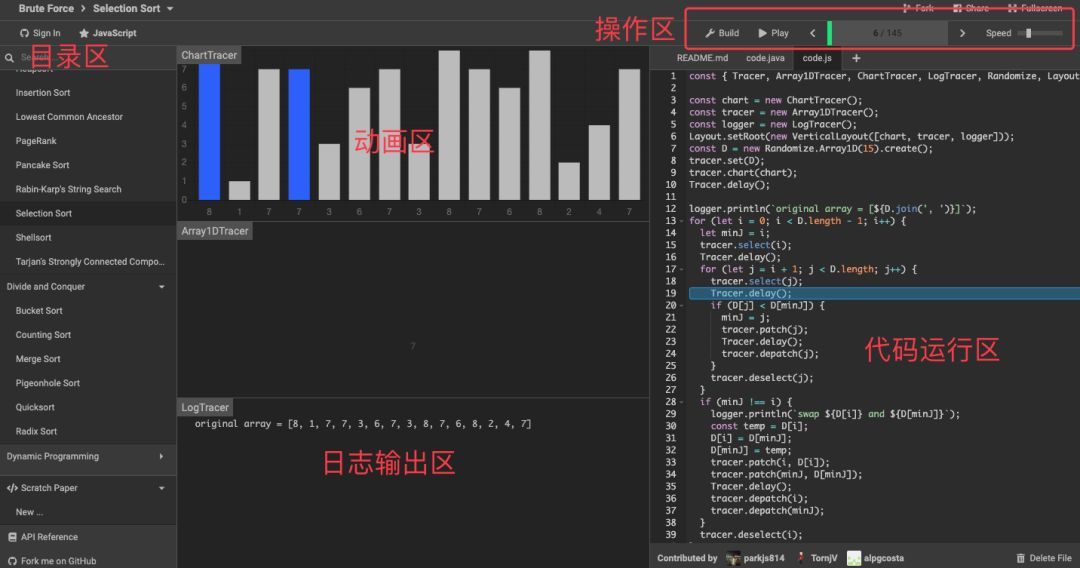Image resolution: width=1080 pixels, height=568 pixels.
Task: Open Radix Sort algorithm
Action: coord(88,431)
